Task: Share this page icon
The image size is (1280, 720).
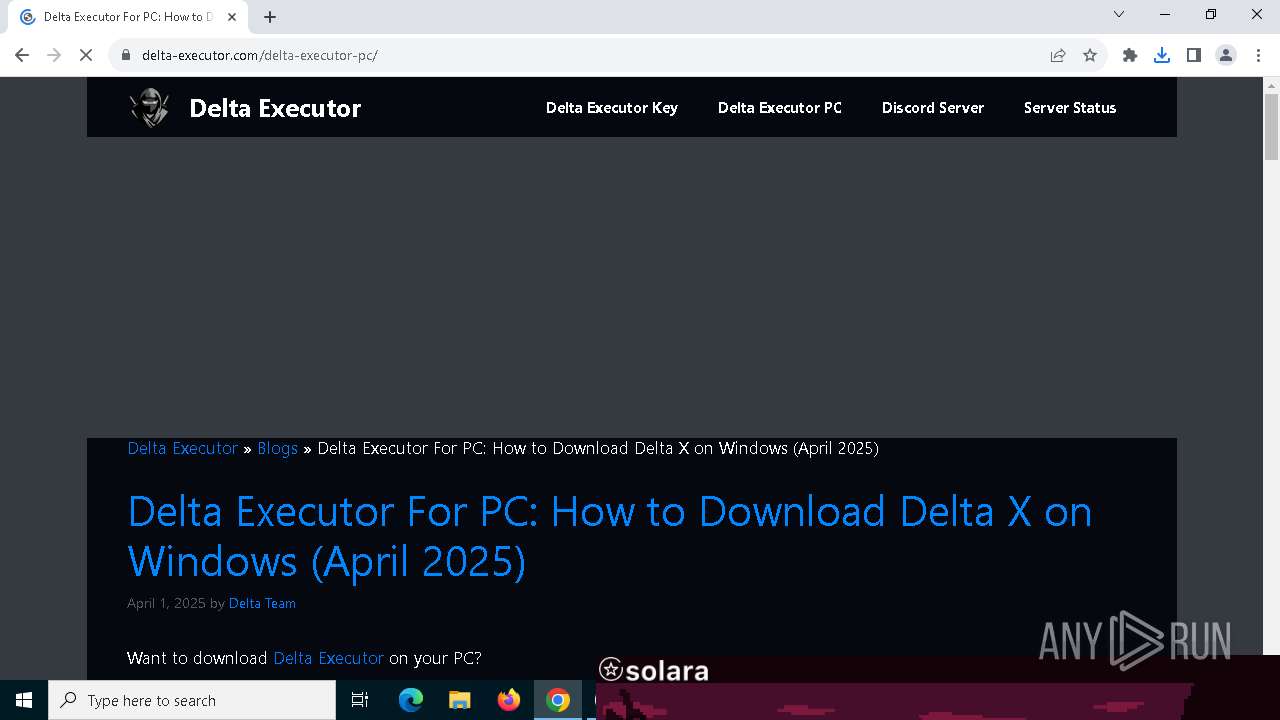Action: tap(1058, 55)
